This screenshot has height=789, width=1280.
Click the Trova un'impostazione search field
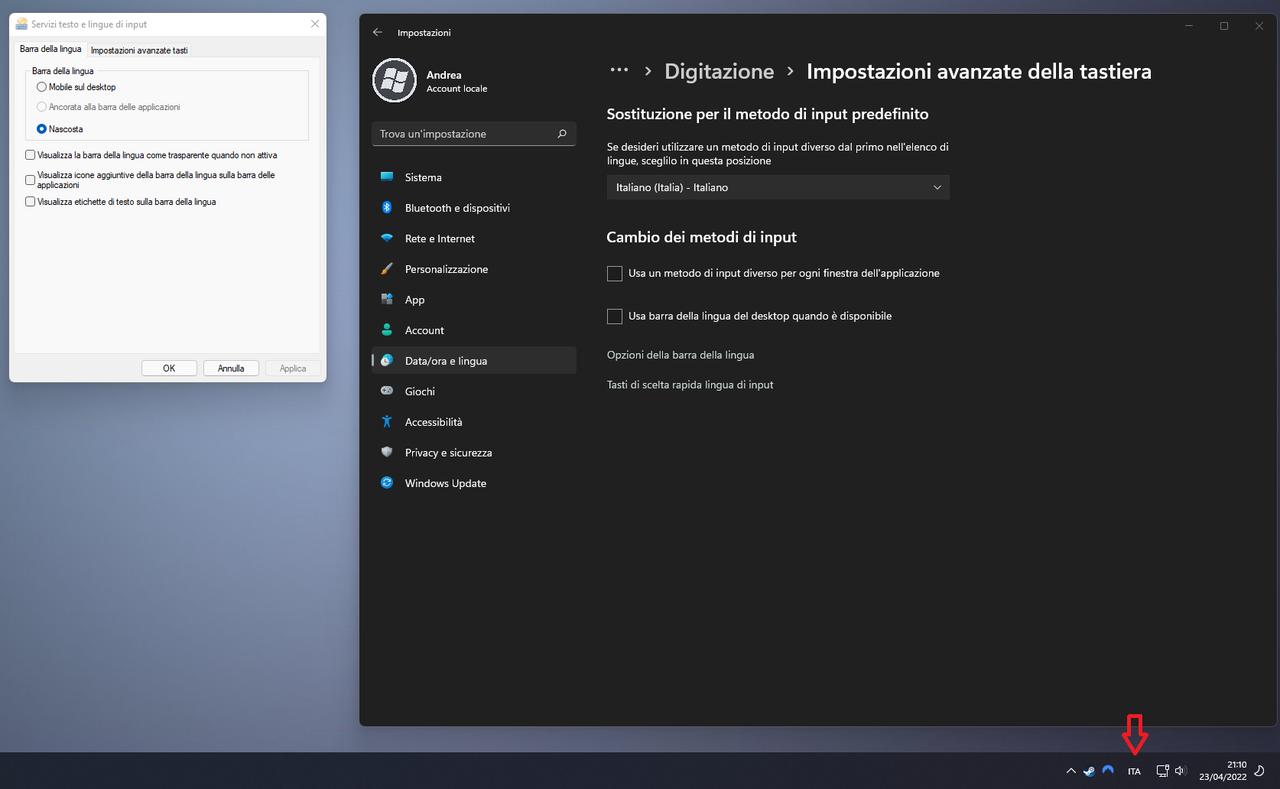(x=474, y=133)
